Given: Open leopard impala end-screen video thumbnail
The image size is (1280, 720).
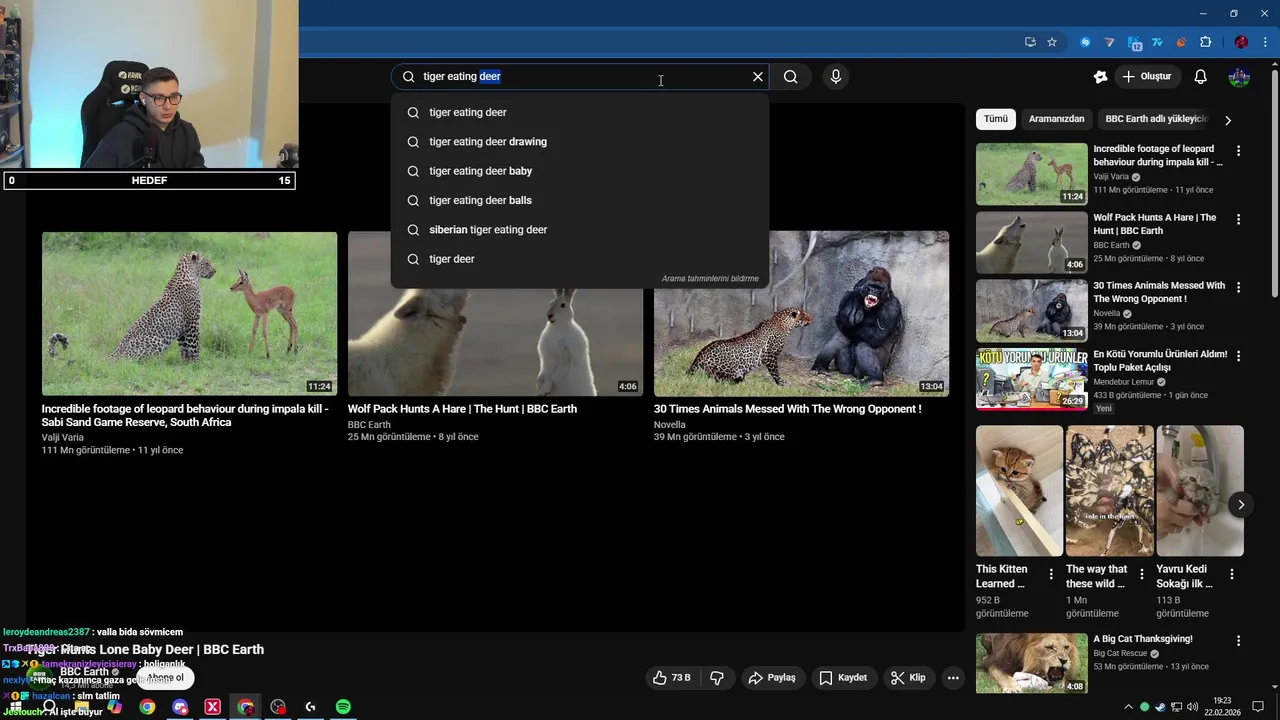Looking at the screenshot, I should 189,314.
